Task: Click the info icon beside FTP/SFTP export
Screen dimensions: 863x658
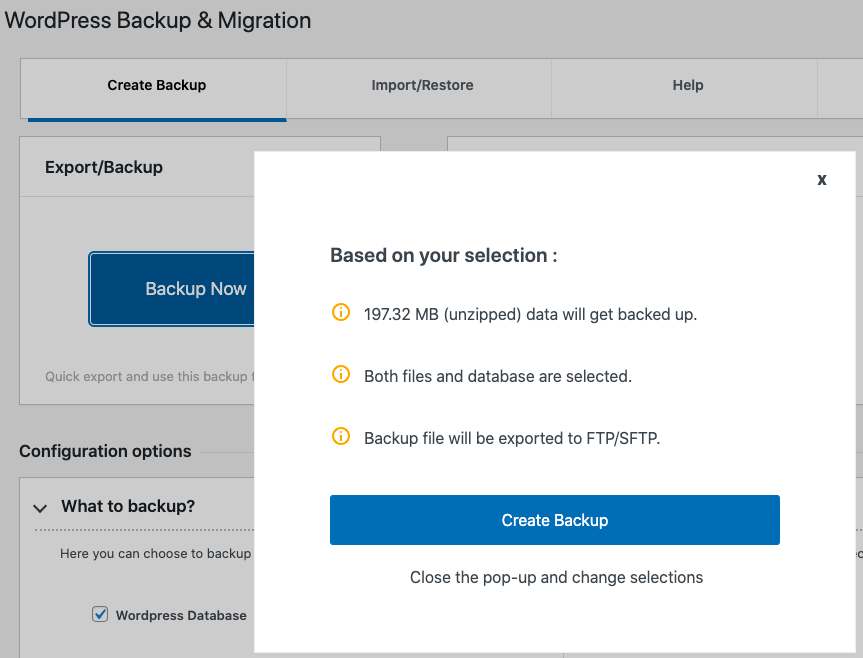Action: coord(341,437)
